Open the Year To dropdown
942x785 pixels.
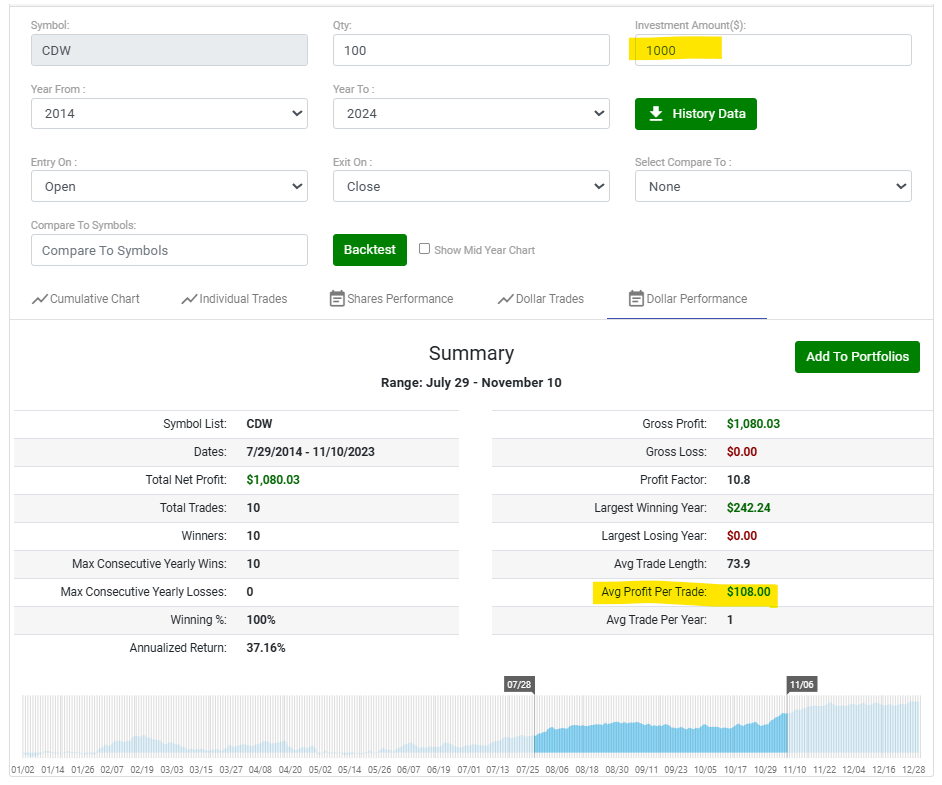pos(471,114)
